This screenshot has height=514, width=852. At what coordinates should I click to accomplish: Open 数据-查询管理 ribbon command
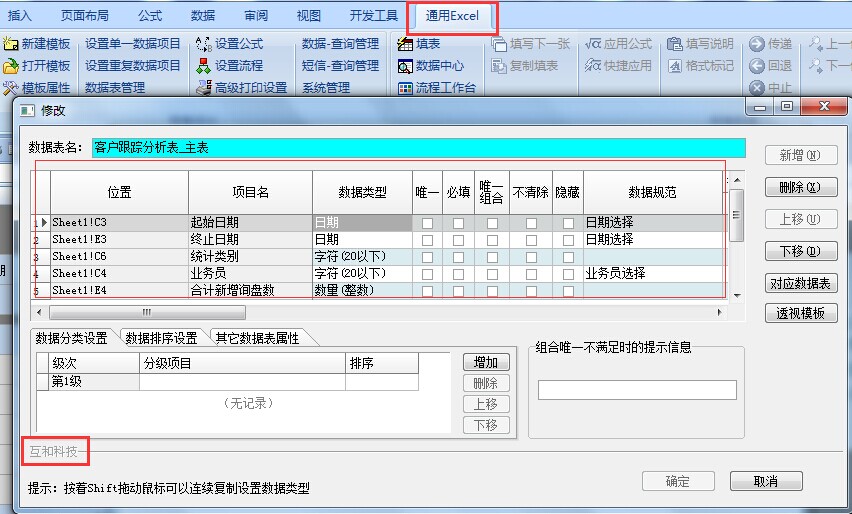point(340,43)
